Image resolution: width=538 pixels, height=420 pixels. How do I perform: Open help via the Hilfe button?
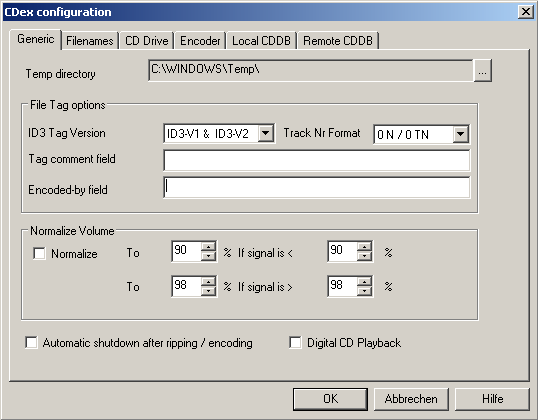click(x=492, y=399)
